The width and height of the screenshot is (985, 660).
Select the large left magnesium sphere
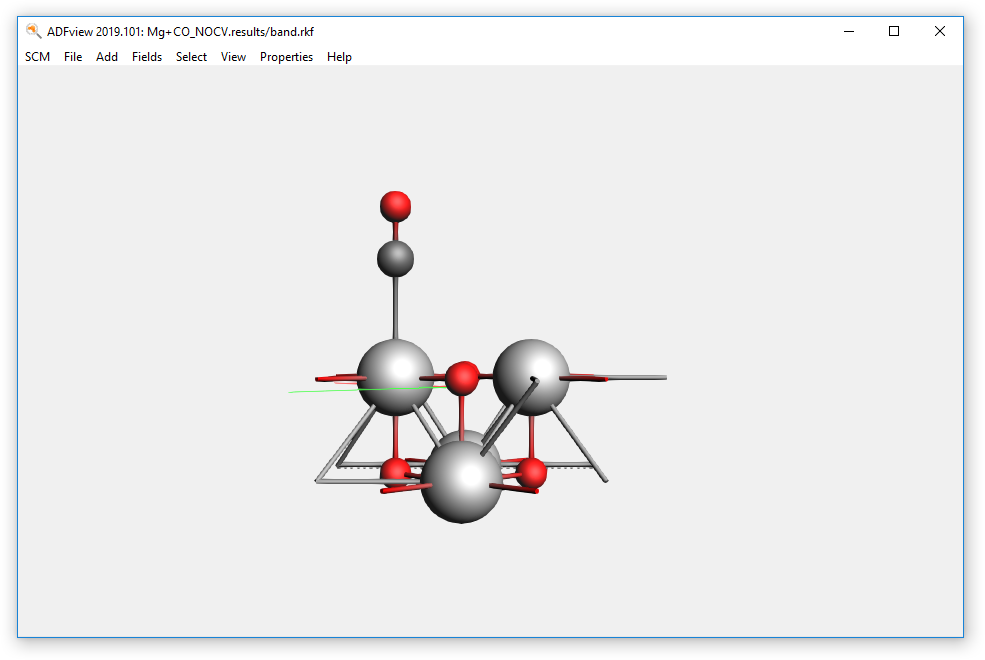(x=396, y=380)
